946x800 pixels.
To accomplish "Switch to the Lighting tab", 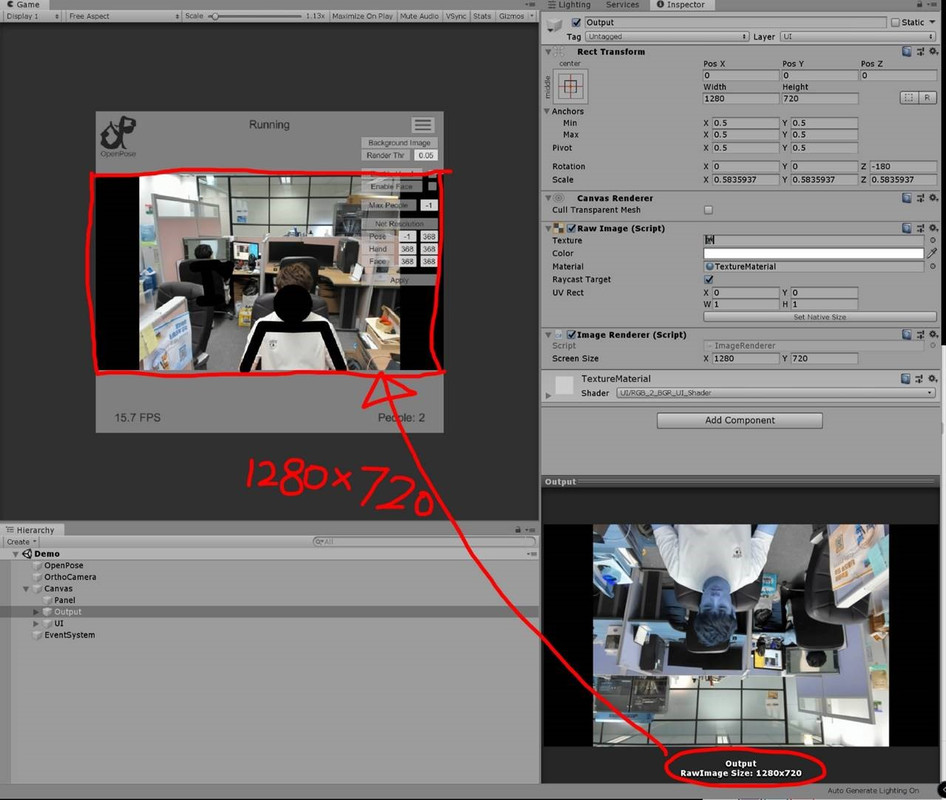I will point(569,5).
